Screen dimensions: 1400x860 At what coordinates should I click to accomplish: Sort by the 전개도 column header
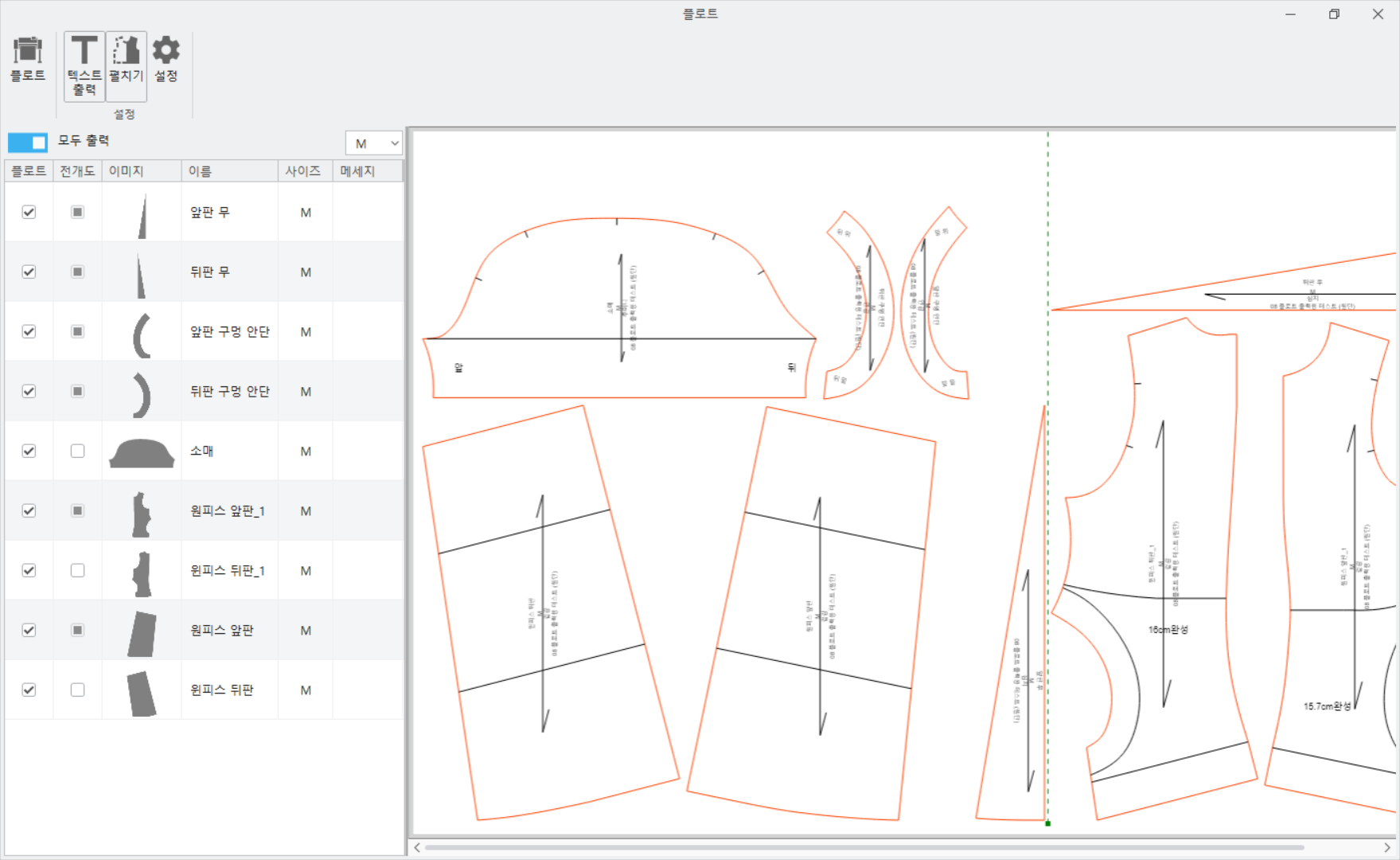pyautogui.click(x=77, y=171)
